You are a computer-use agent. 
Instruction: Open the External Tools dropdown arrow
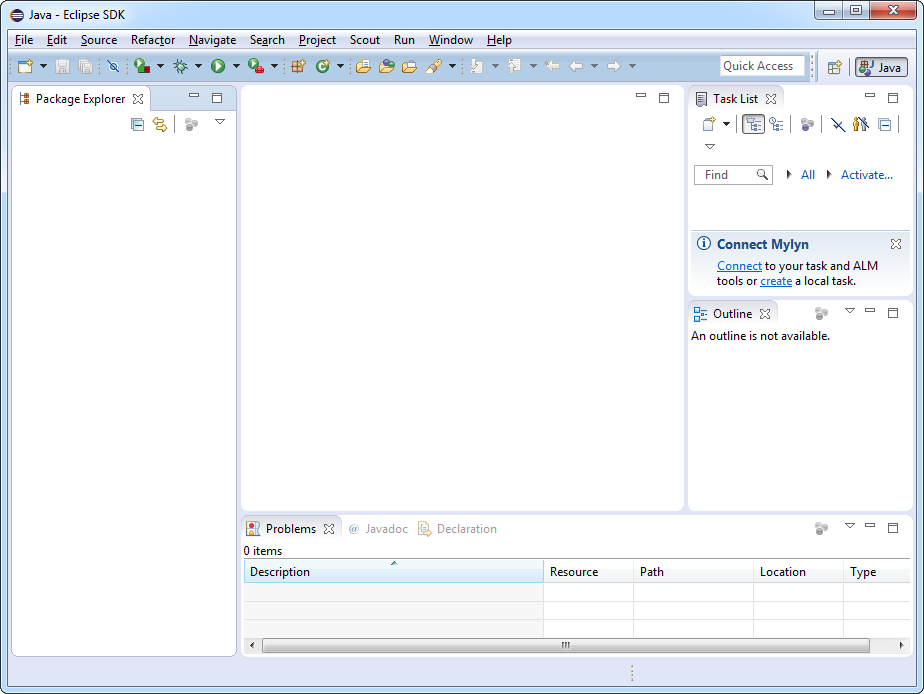coord(274,66)
